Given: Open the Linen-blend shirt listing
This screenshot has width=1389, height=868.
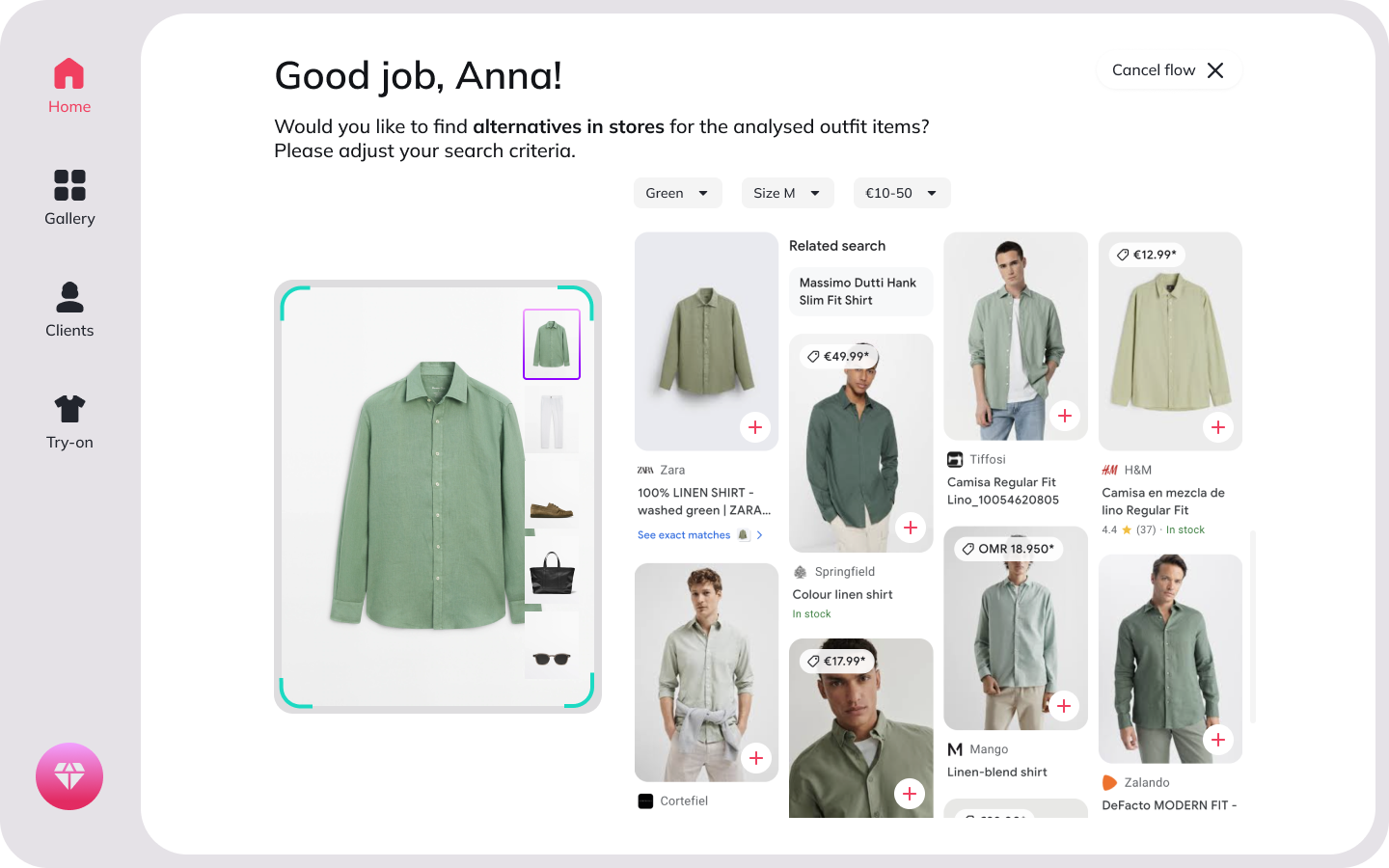Looking at the screenshot, I should tap(997, 773).
